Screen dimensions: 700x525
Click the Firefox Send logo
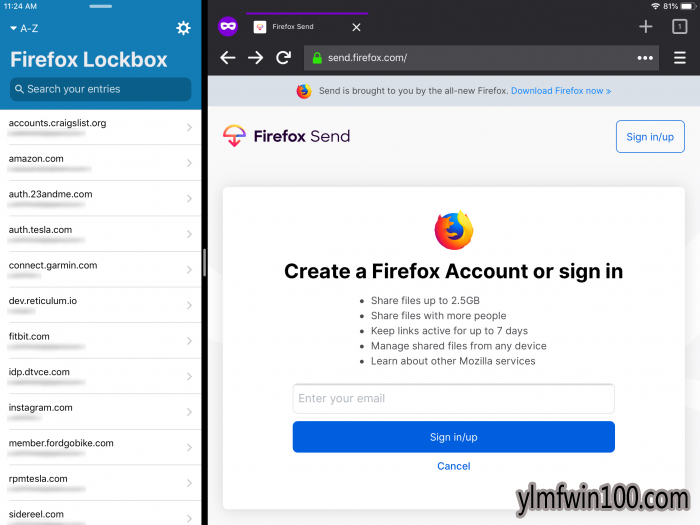[286, 136]
